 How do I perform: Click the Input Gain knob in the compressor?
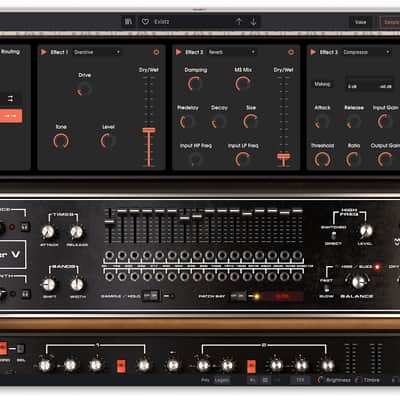coord(385,121)
